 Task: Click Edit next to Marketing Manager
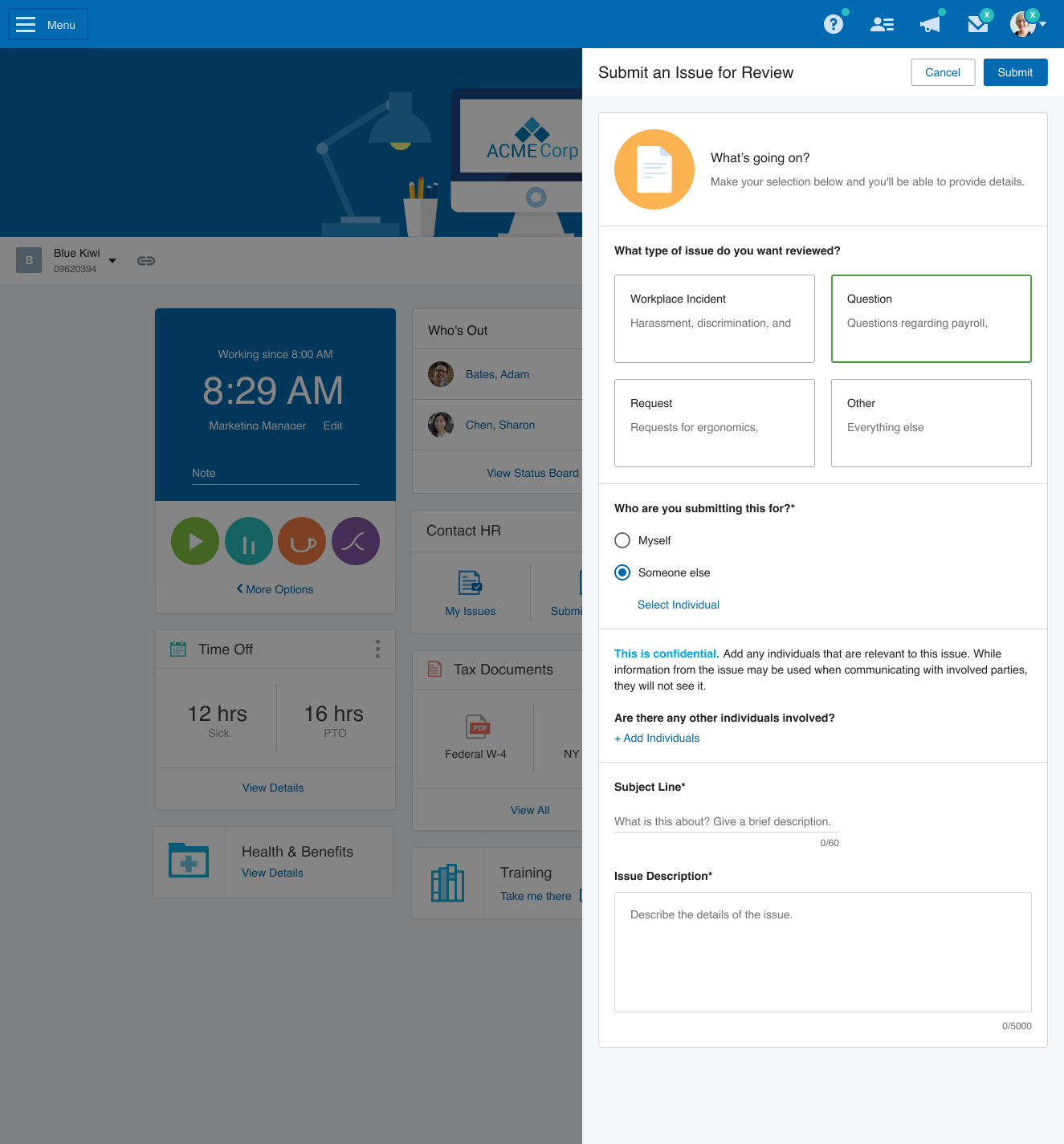click(332, 425)
